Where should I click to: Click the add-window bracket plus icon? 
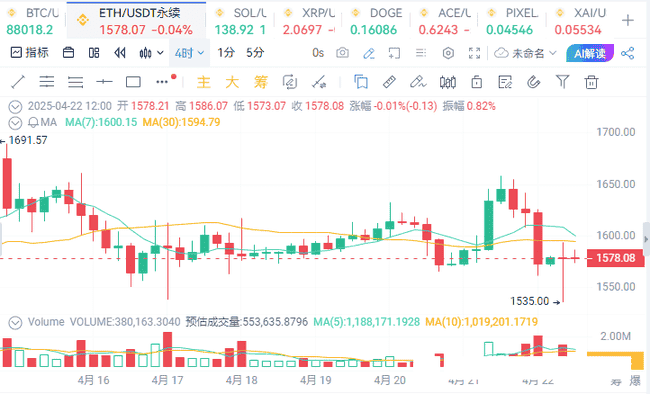tap(394, 53)
